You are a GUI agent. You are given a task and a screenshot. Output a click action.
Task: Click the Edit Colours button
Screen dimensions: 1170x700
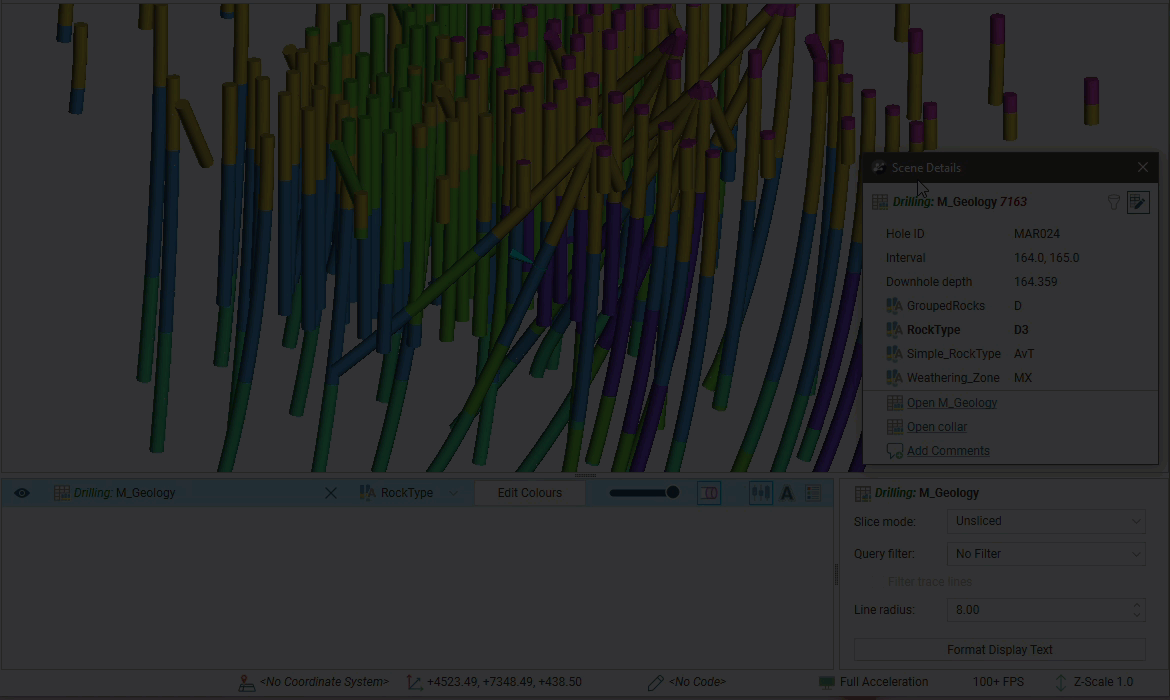pyautogui.click(x=530, y=493)
